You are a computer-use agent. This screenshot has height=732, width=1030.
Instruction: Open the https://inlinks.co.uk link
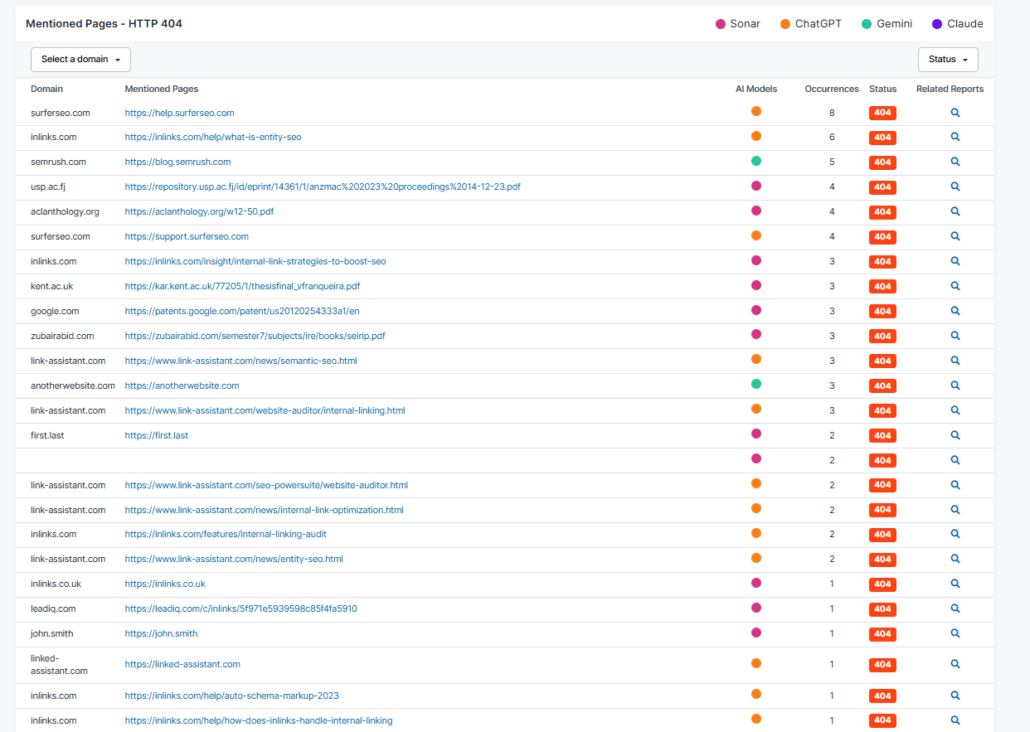(165, 584)
